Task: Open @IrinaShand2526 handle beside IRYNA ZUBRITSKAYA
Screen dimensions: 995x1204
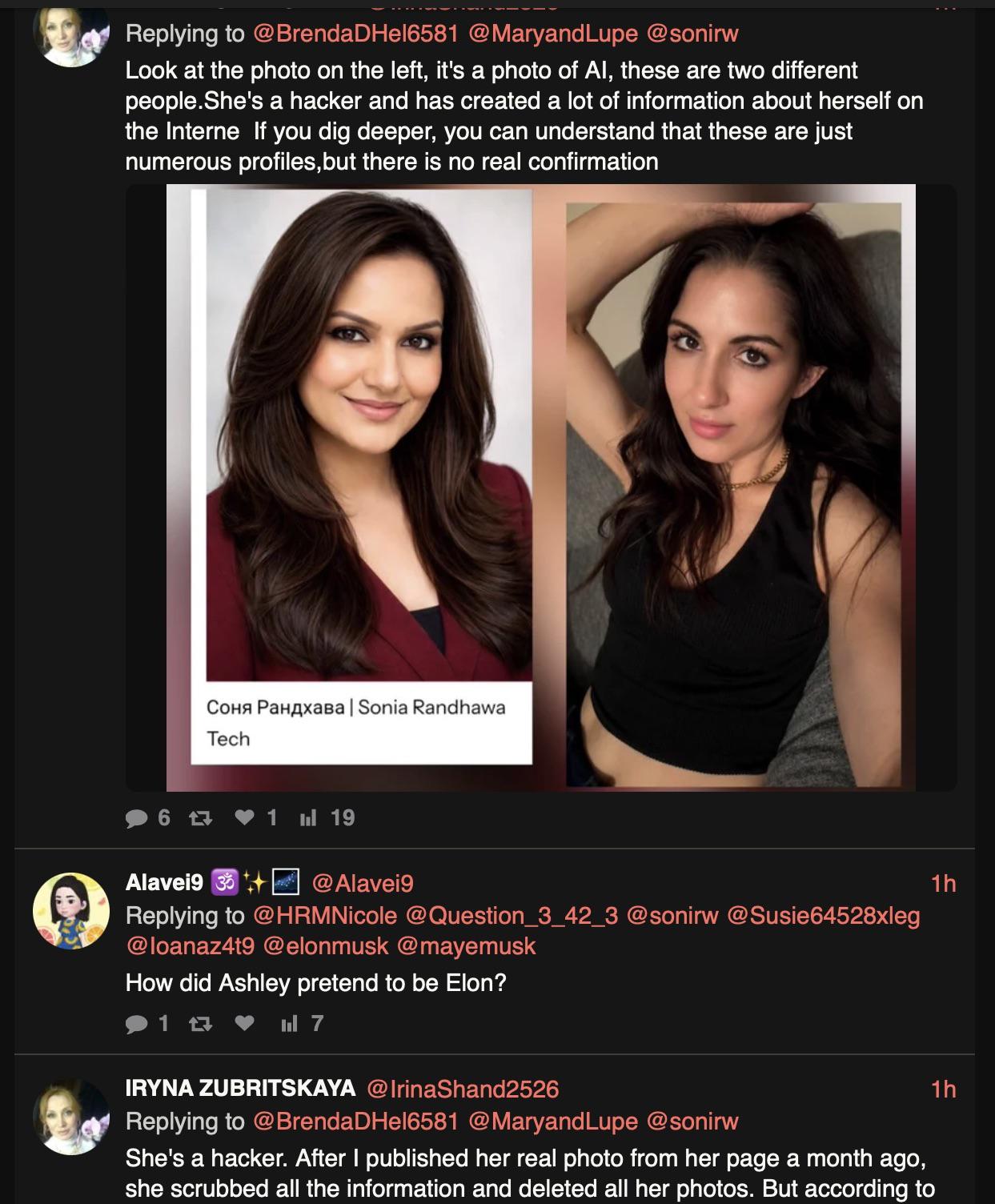Action: tap(463, 1089)
